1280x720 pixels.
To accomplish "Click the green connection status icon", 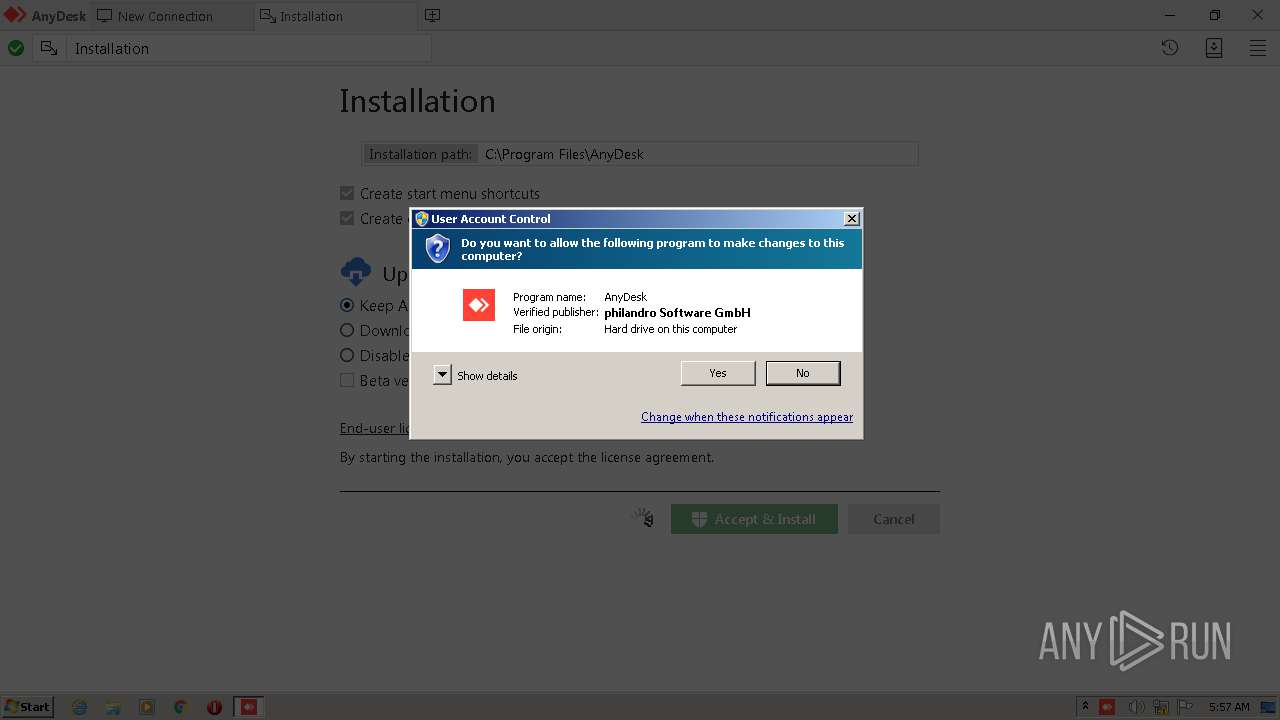I will 16,48.
